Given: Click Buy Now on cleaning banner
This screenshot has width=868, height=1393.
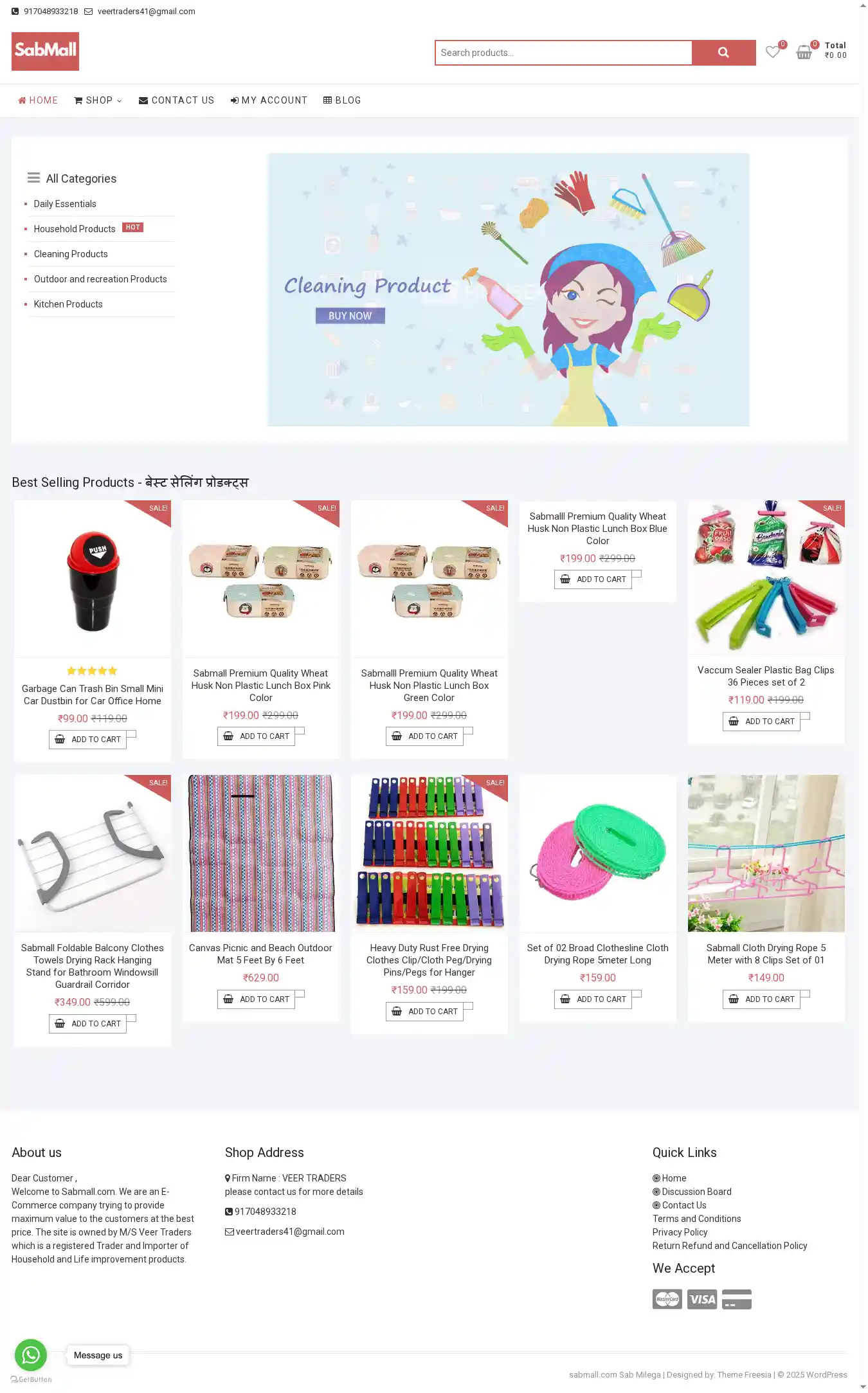Looking at the screenshot, I should (x=350, y=316).
